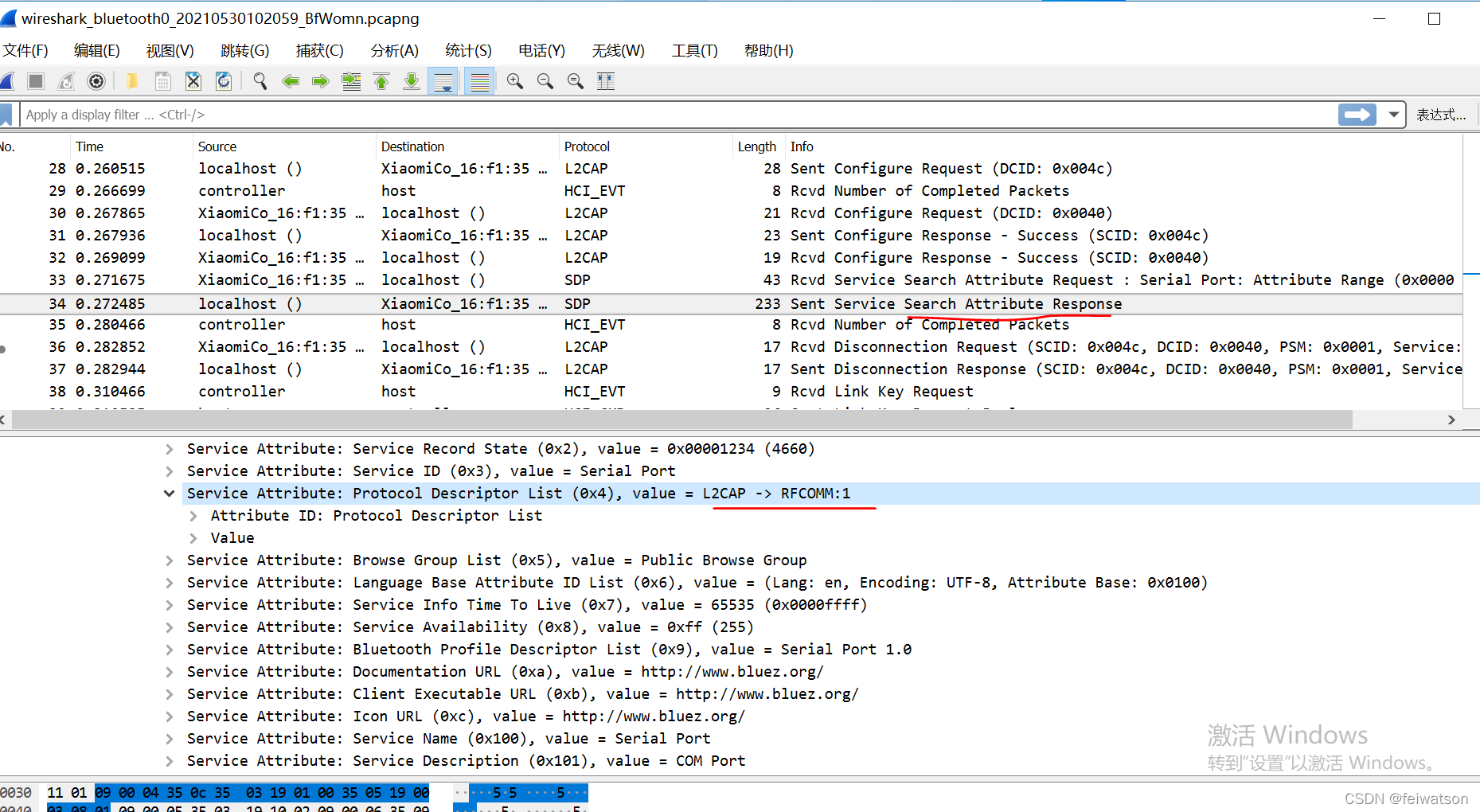1480x812 pixels.
Task: Go back in packet history
Action: 291,81
